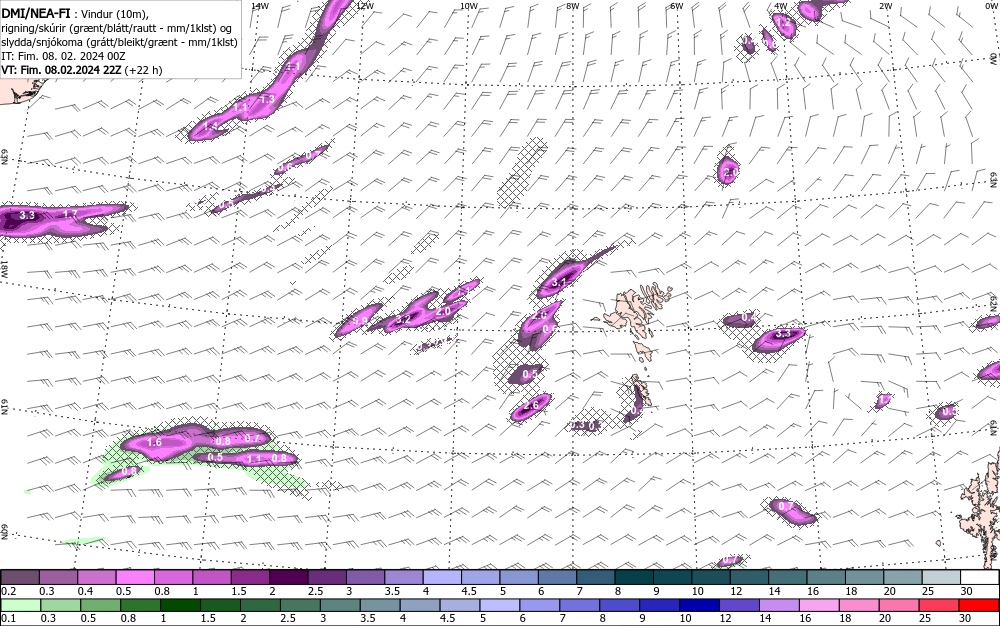
Task: Click the '8W' longitude label
Action: coord(573,6)
